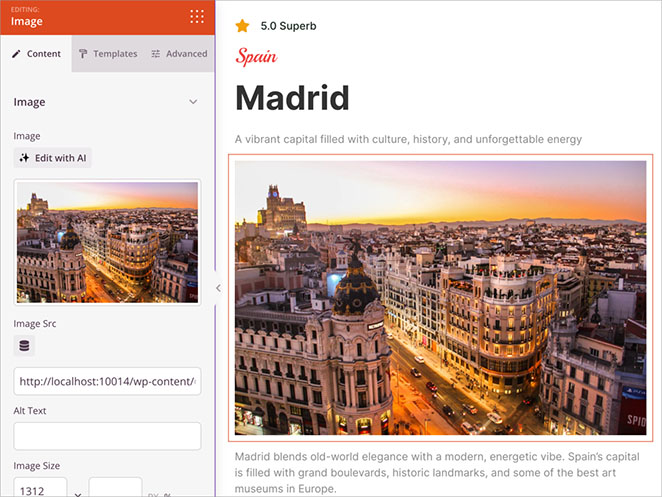Select the red Spain script text

point(256,57)
